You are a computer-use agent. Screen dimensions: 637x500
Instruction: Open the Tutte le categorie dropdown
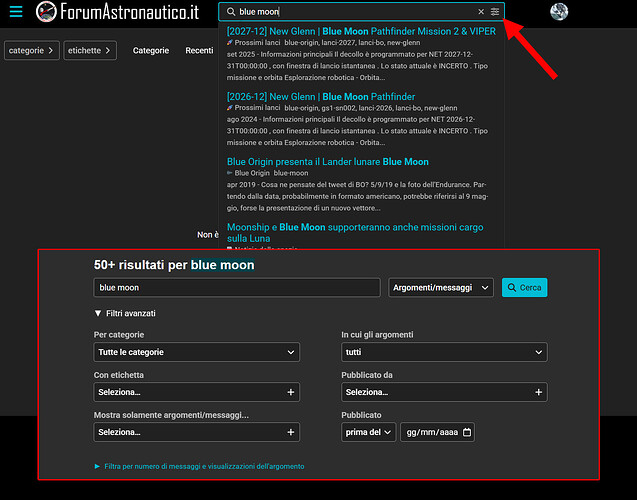(196, 352)
